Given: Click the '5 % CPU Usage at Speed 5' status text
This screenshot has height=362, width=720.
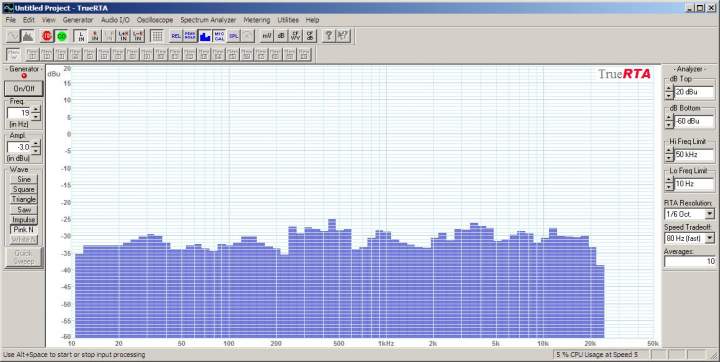Looking at the screenshot, I should 597,355.
